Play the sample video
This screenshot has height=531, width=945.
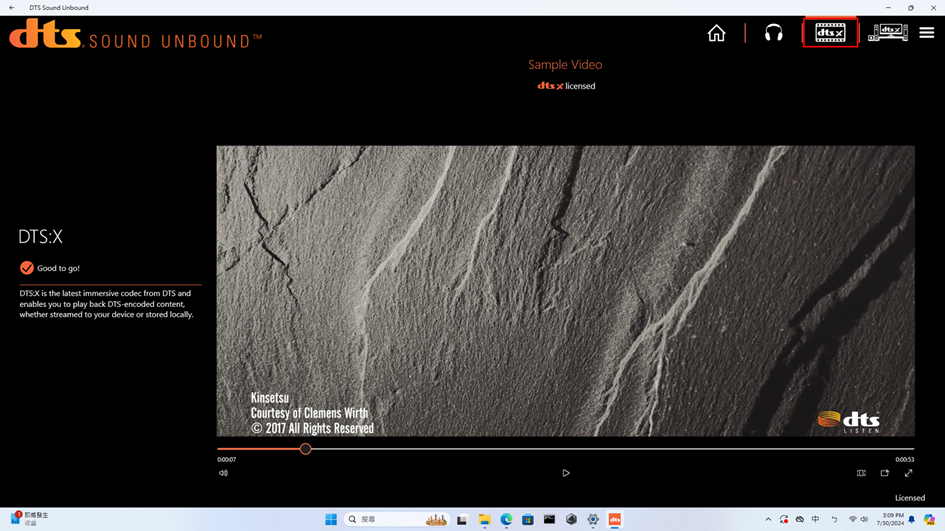tap(565, 473)
